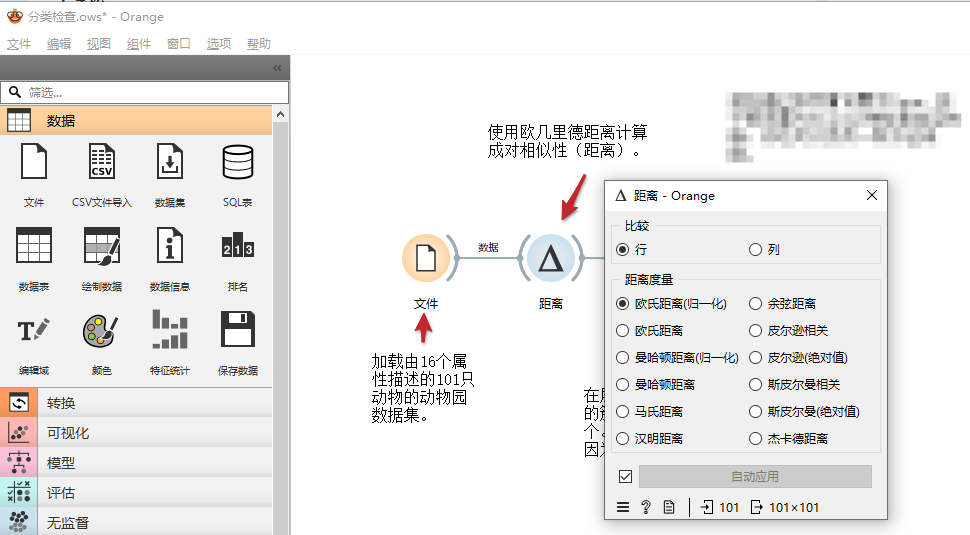Select the CSV文件导入 widget icon
970x535 pixels.
(x=101, y=161)
